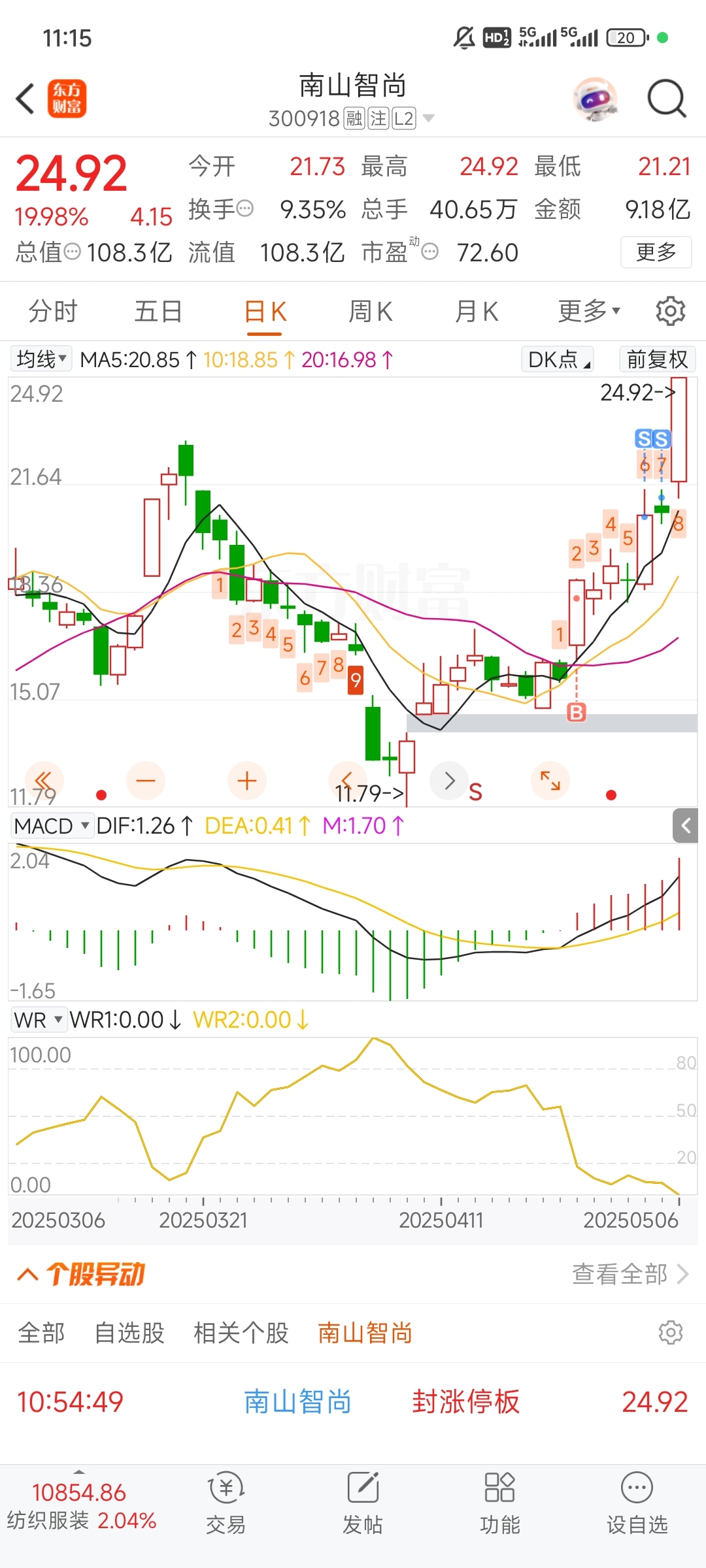Zoom in chart with plus button
This screenshot has width=706, height=1568.
click(246, 781)
